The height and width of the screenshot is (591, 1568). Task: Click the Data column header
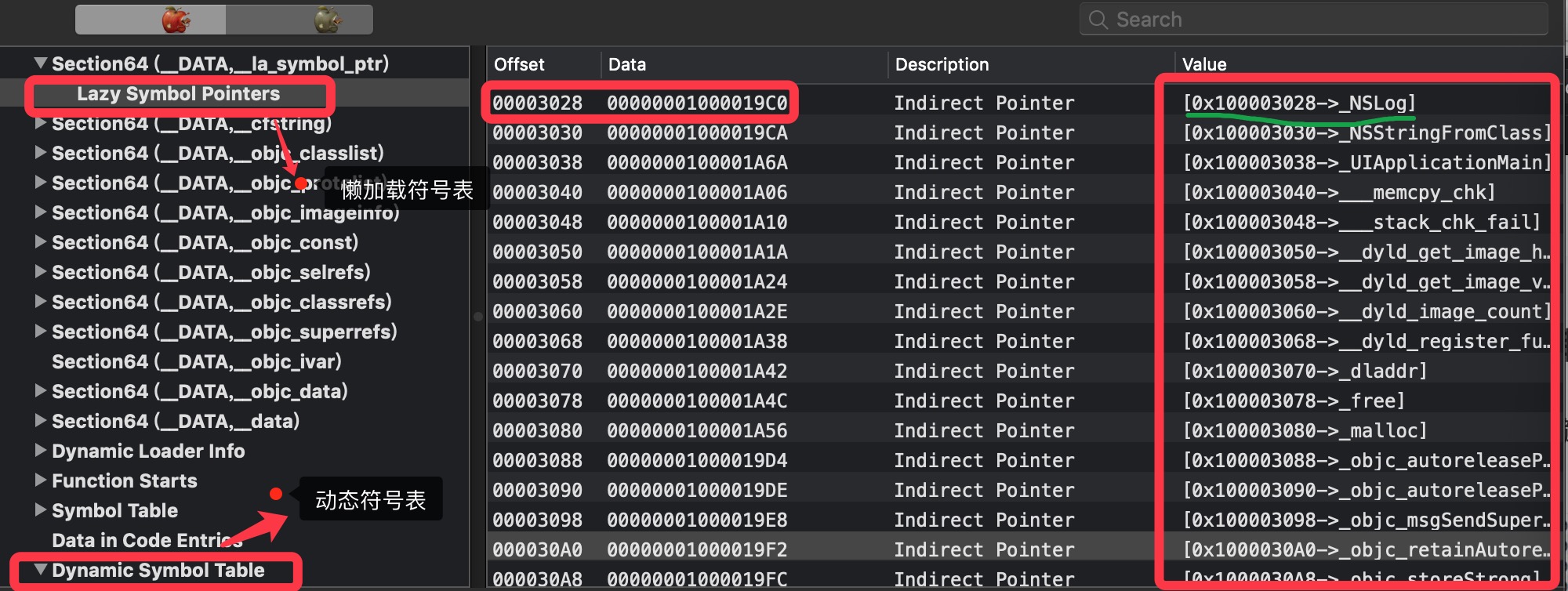pyautogui.click(x=627, y=64)
